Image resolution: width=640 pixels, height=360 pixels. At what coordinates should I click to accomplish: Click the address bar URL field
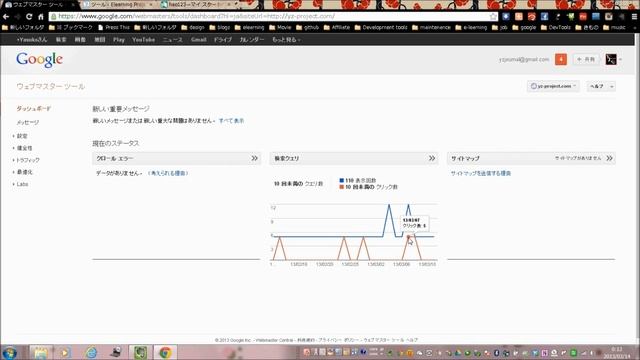[x=269, y=17]
